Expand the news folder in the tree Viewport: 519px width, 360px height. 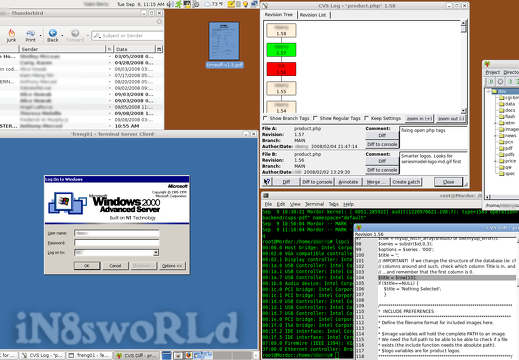(495, 136)
